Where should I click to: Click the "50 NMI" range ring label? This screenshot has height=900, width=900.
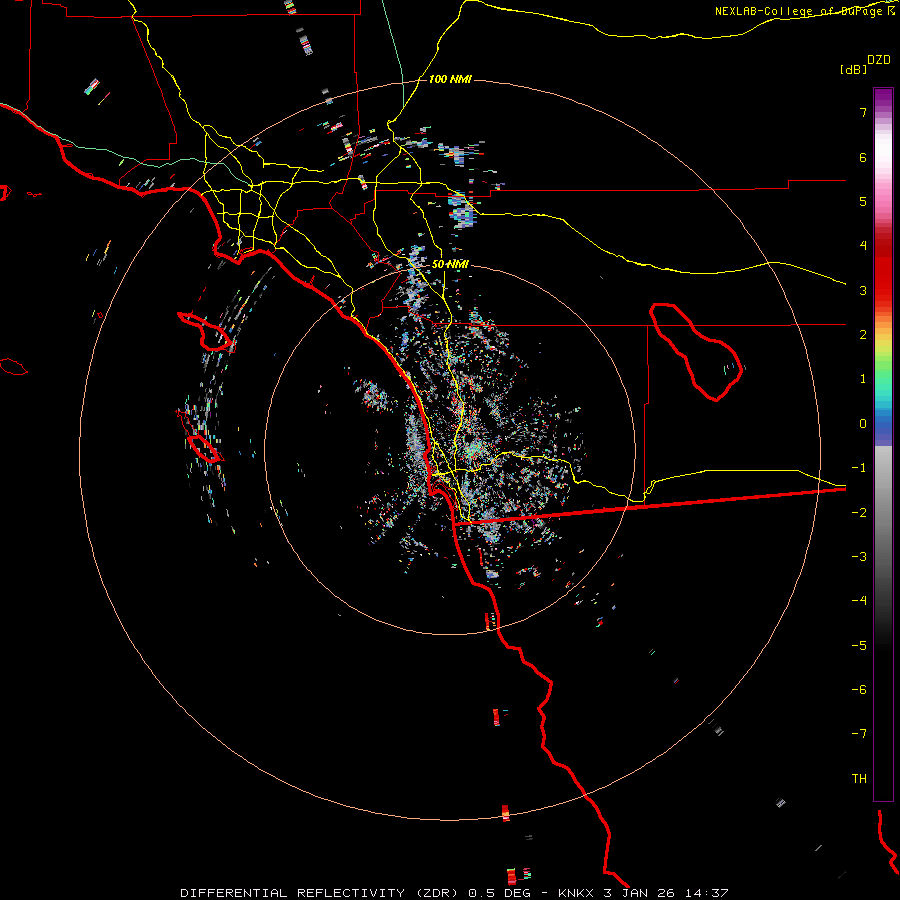point(450,264)
